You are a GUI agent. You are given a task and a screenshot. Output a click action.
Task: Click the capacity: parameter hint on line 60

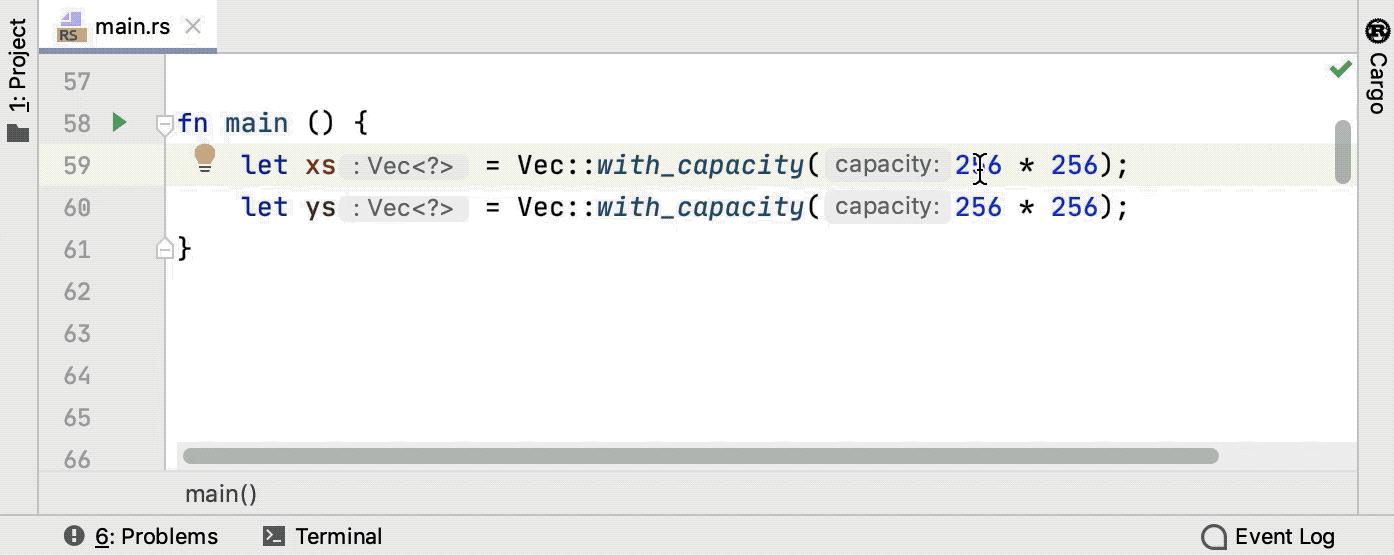(x=887, y=207)
